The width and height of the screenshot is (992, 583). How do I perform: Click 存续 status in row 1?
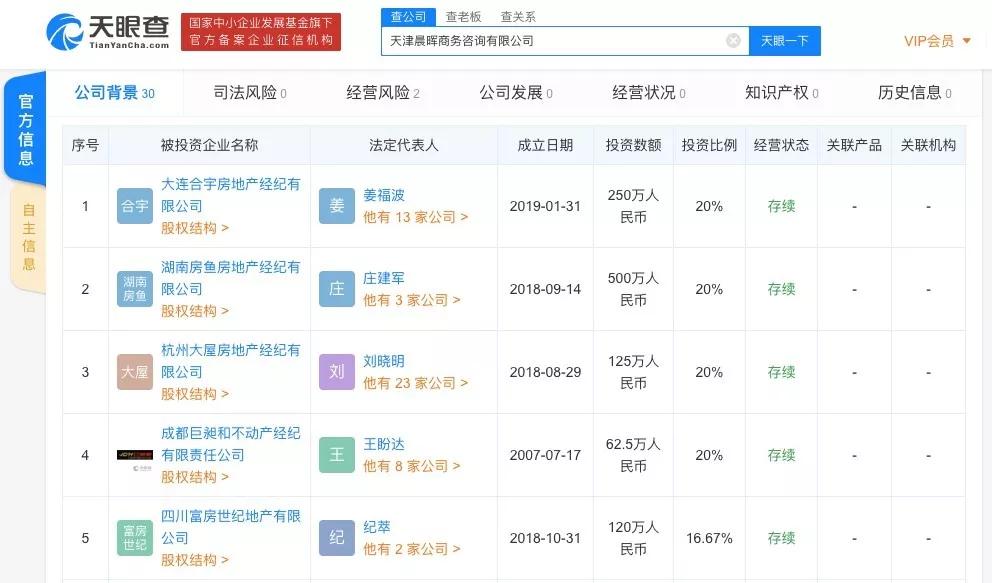click(781, 206)
